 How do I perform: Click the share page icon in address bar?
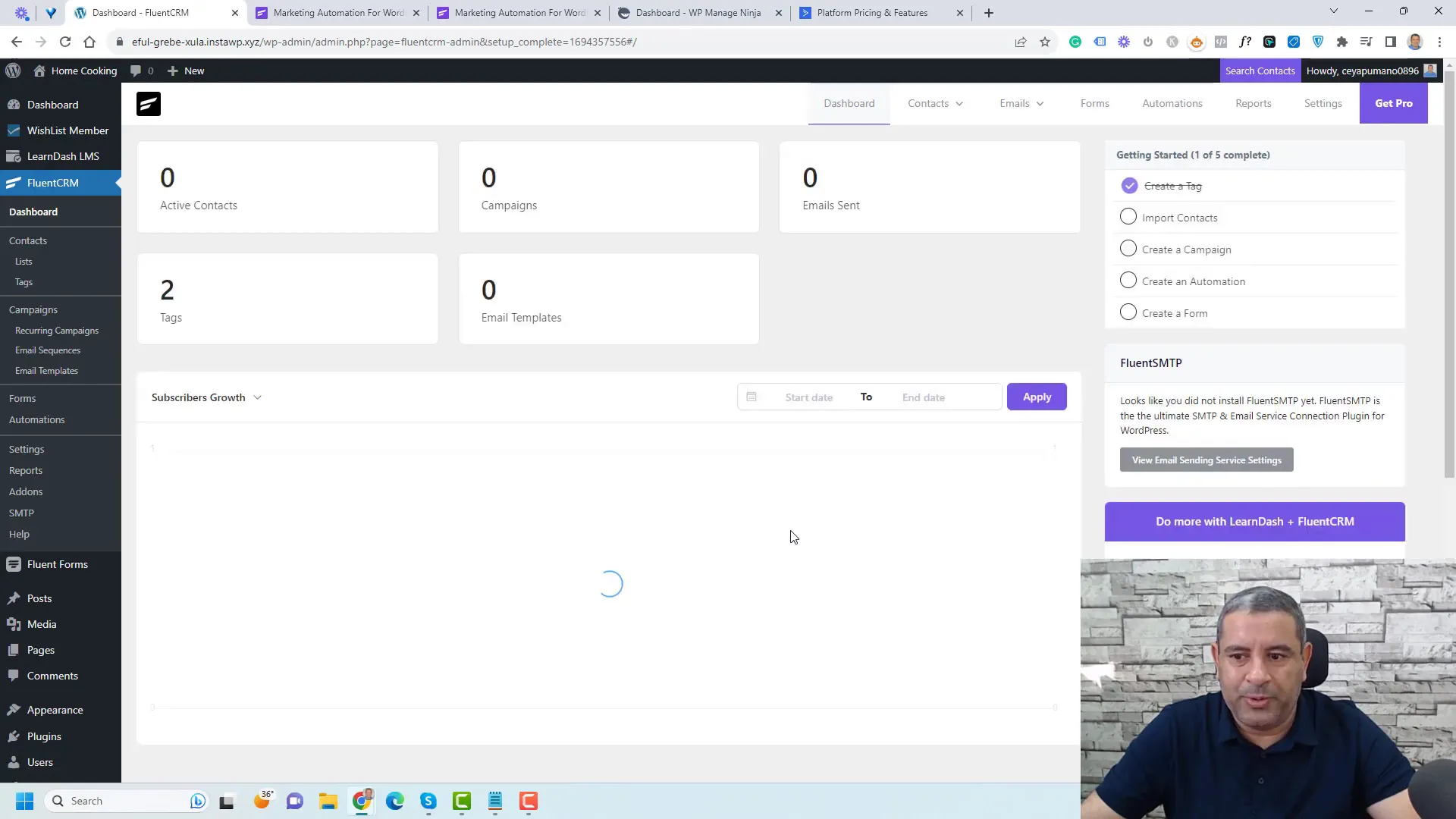pyautogui.click(x=1021, y=42)
